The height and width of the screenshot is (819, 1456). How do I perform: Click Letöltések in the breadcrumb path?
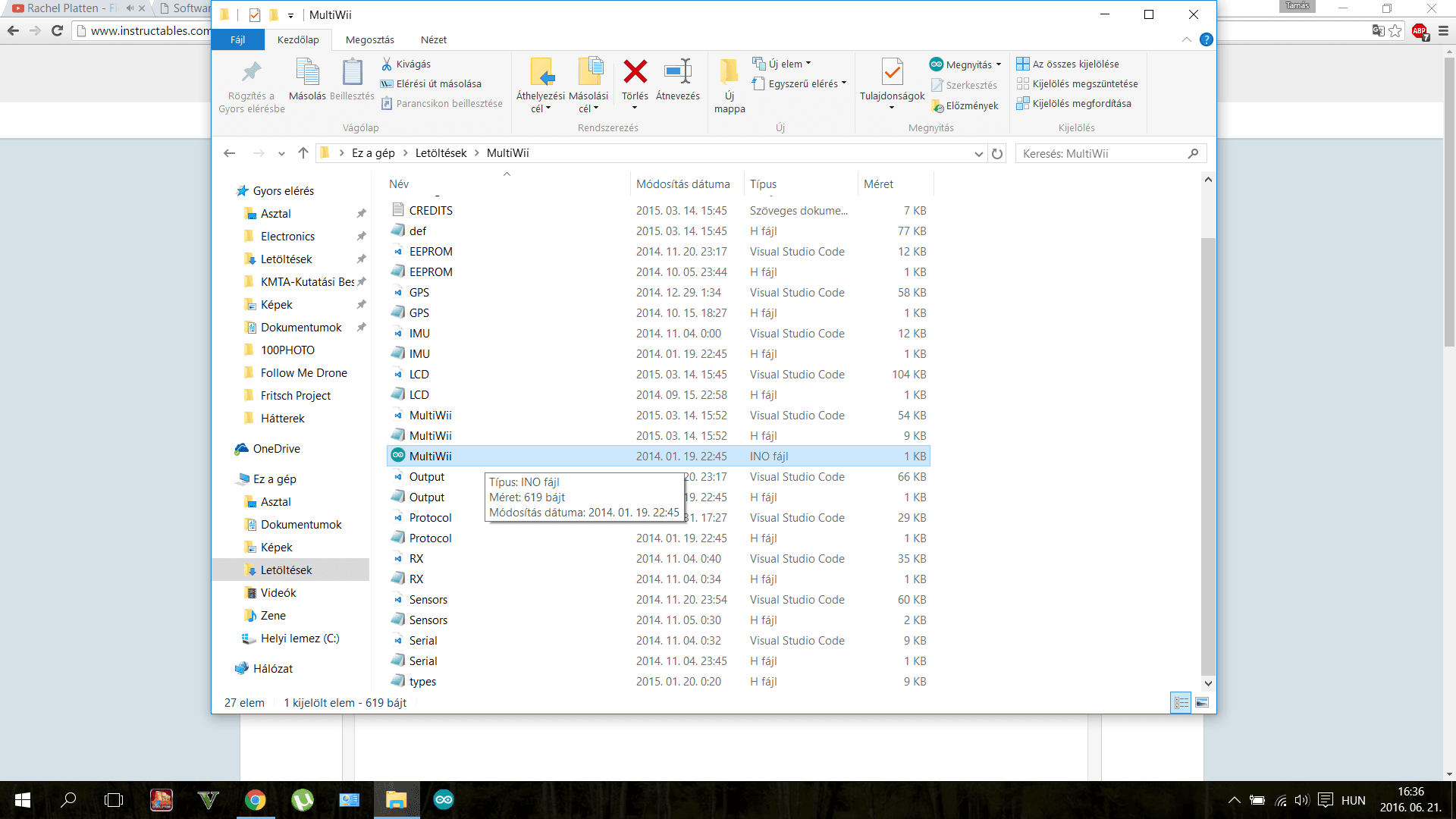(441, 153)
